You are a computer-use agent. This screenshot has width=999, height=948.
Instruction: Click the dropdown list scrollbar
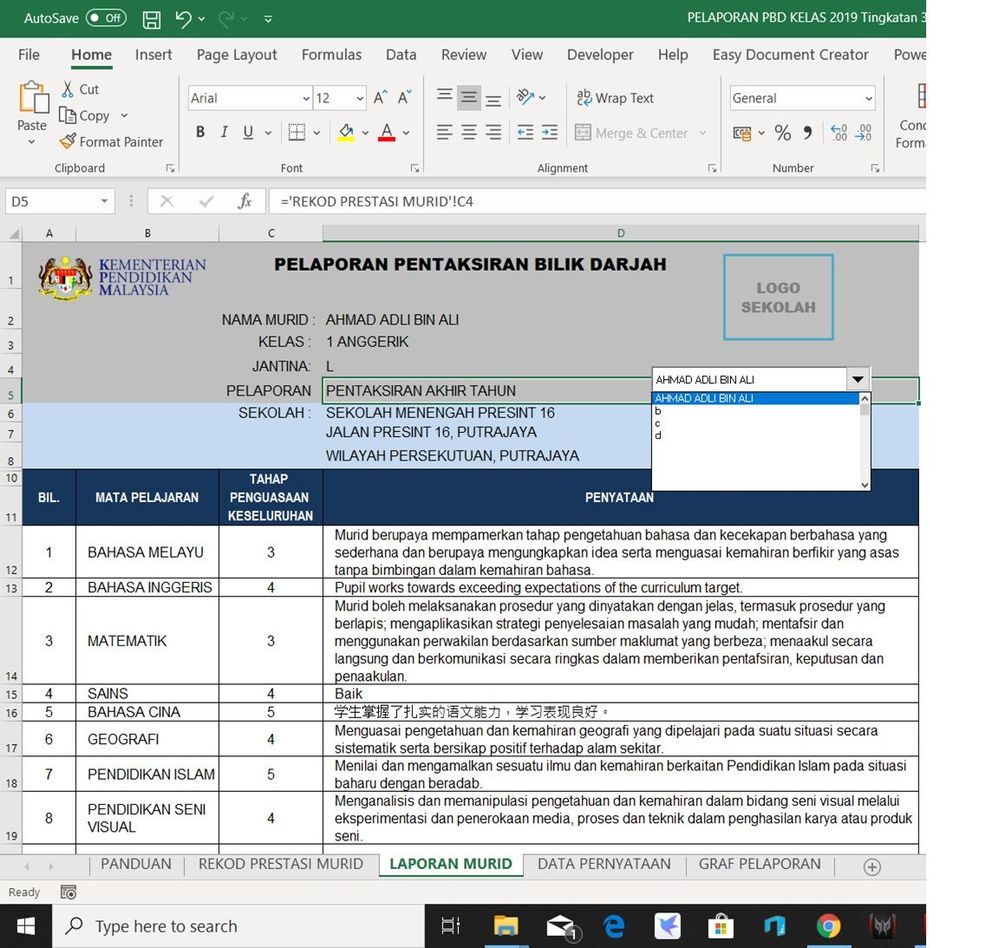tap(865, 441)
